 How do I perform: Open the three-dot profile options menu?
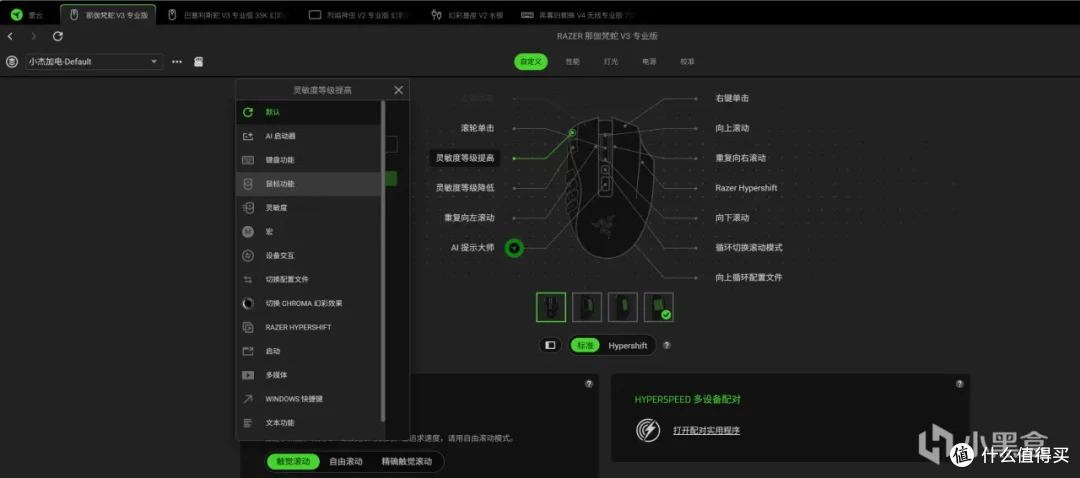point(177,61)
